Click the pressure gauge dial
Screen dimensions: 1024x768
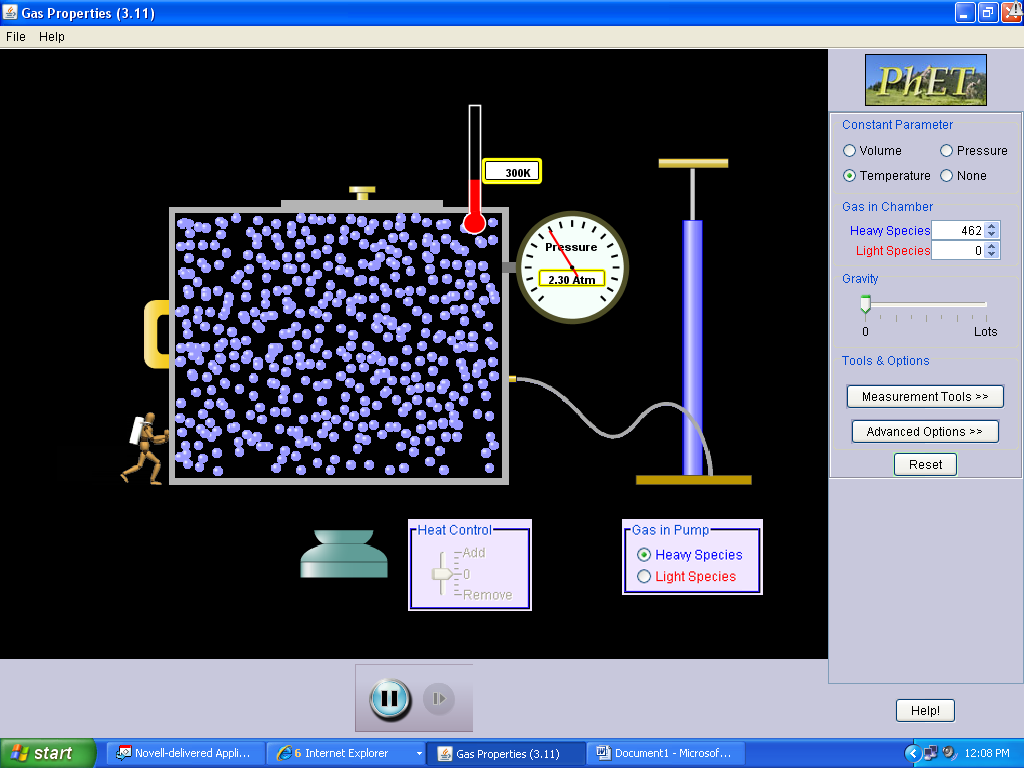pyautogui.click(x=571, y=267)
